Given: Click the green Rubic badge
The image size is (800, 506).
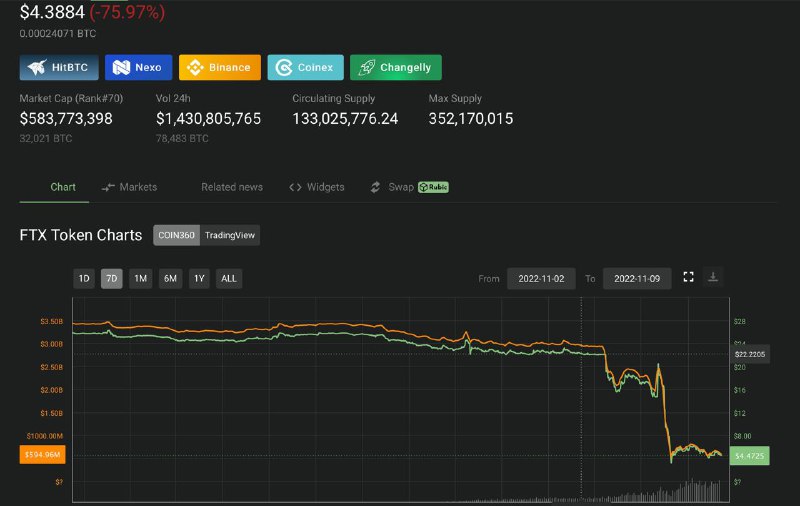Looking at the screenshot, I should pyautogui.click(x=433, y=187).
